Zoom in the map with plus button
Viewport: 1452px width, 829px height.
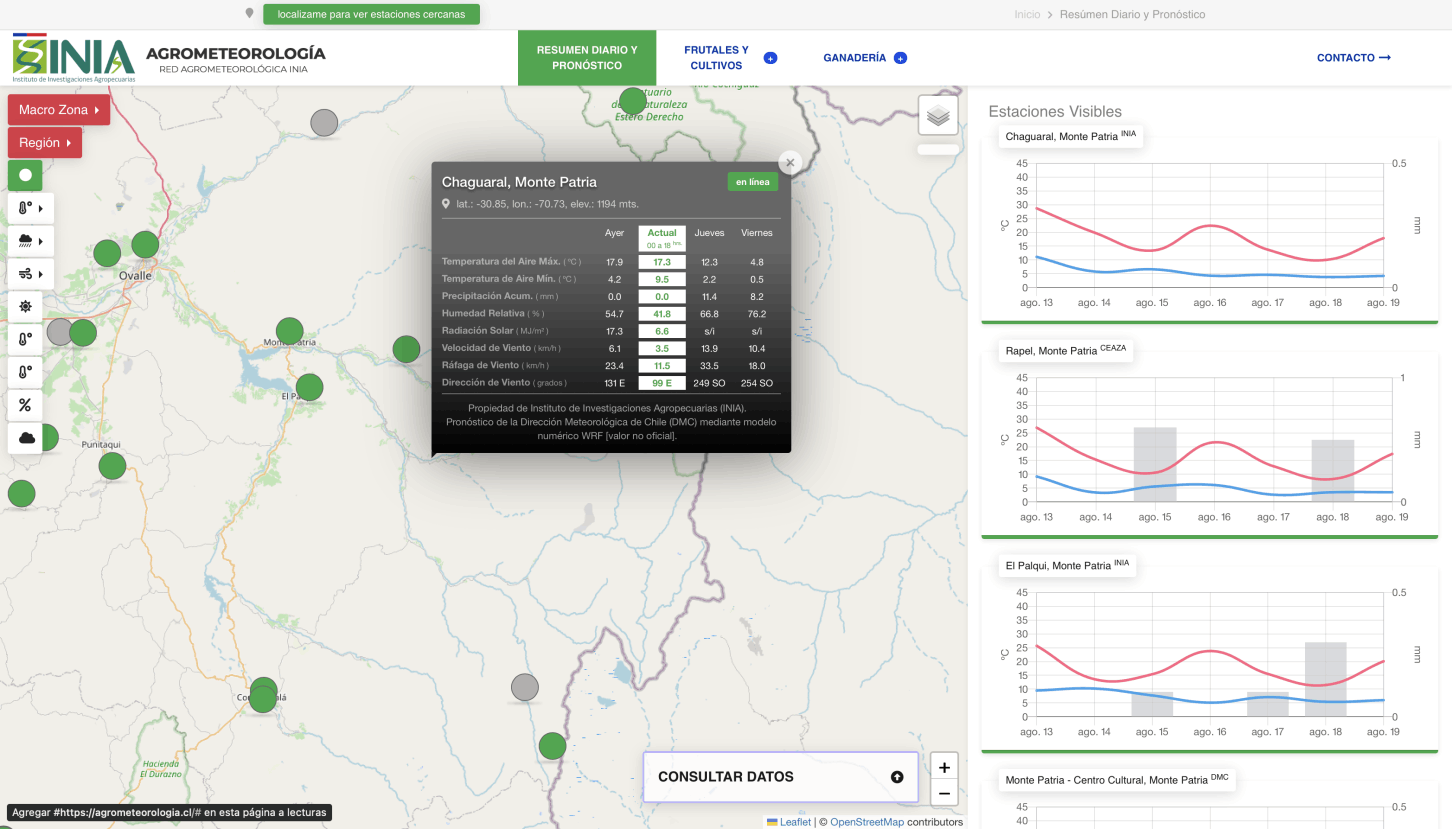(944, 767)
